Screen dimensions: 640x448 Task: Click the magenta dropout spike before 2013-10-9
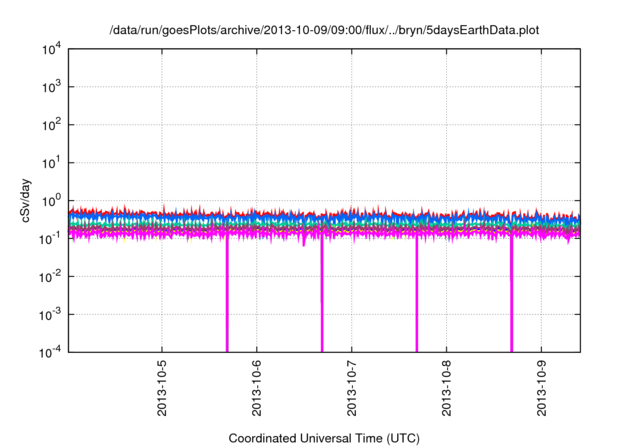click(511, 294)
